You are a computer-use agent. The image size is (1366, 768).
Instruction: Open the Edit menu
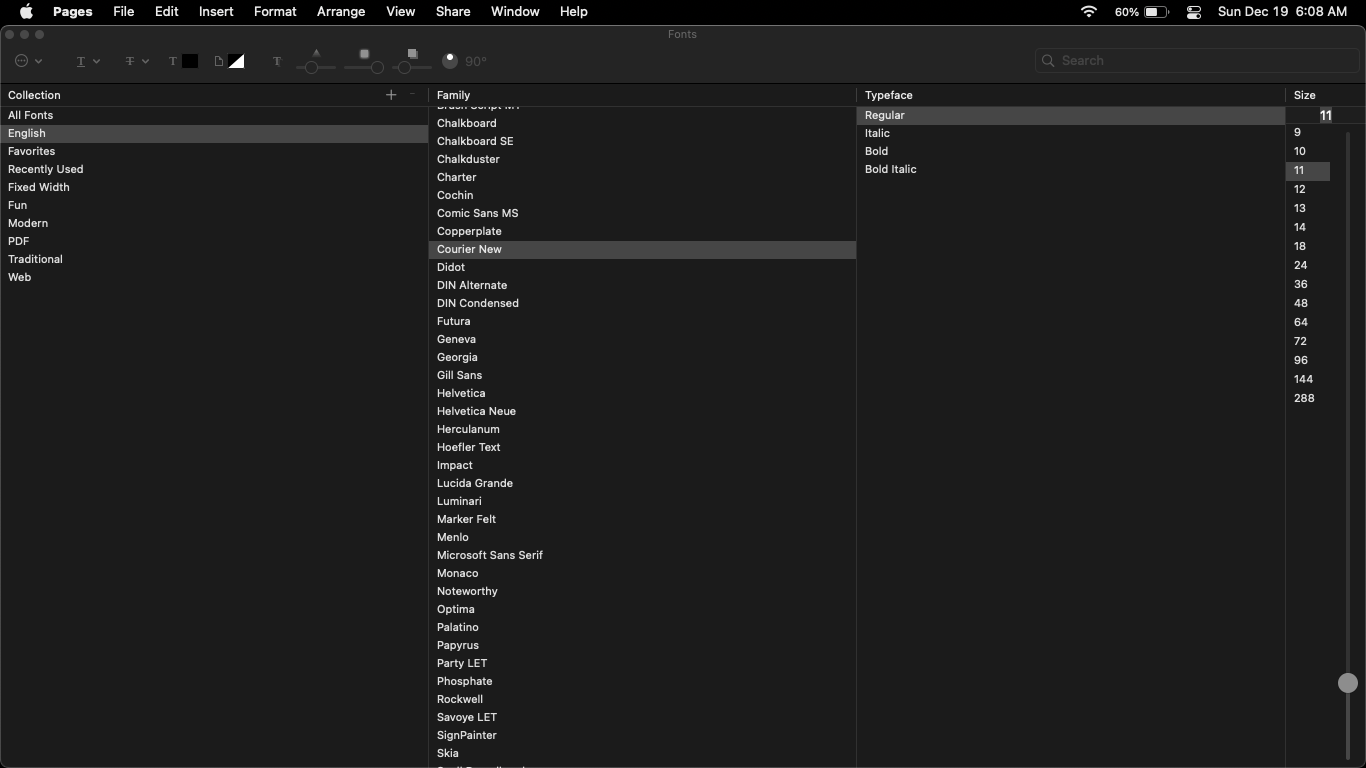point(167,12)
